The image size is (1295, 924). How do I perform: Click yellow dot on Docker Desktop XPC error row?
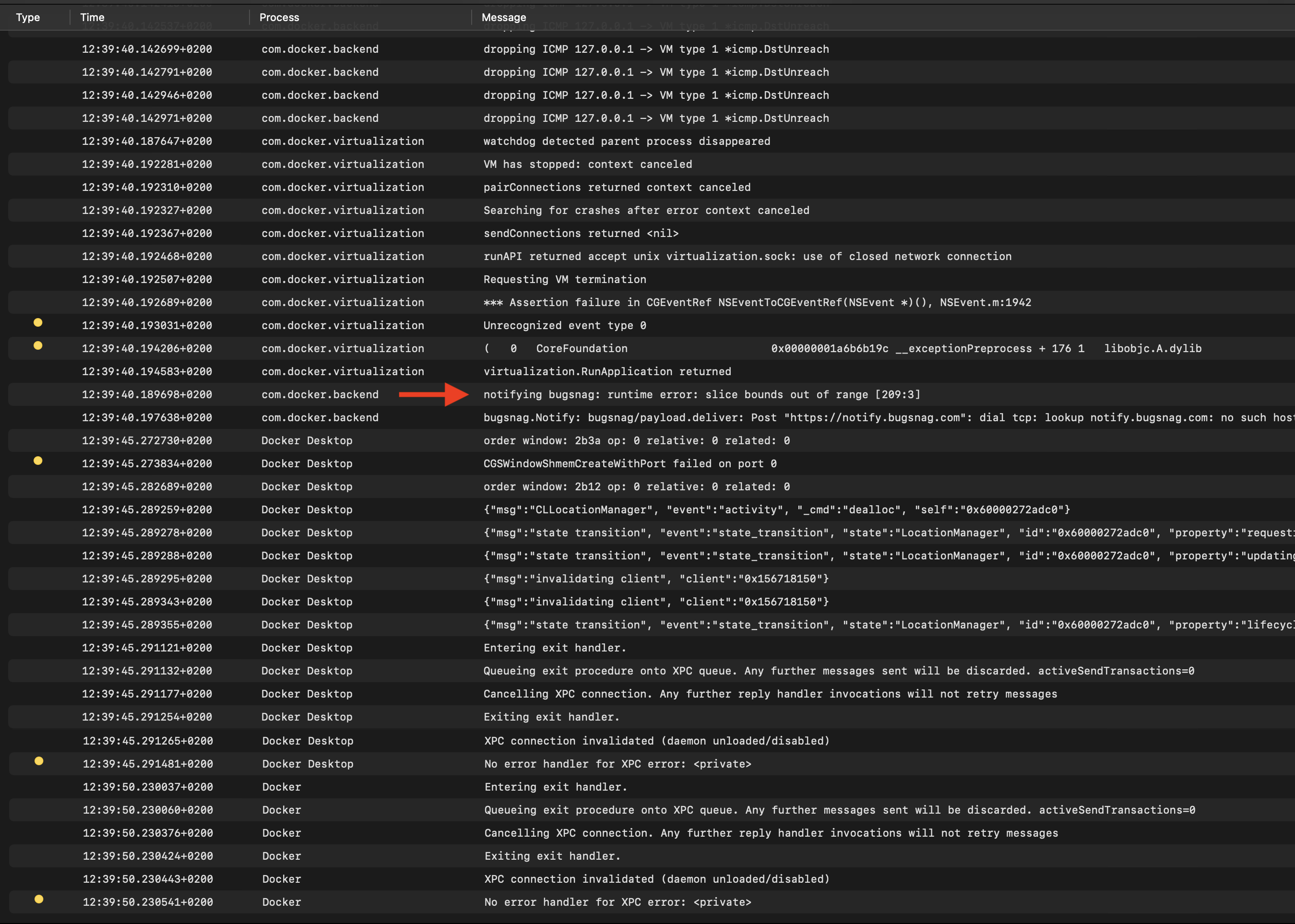[x=39, y=761]
